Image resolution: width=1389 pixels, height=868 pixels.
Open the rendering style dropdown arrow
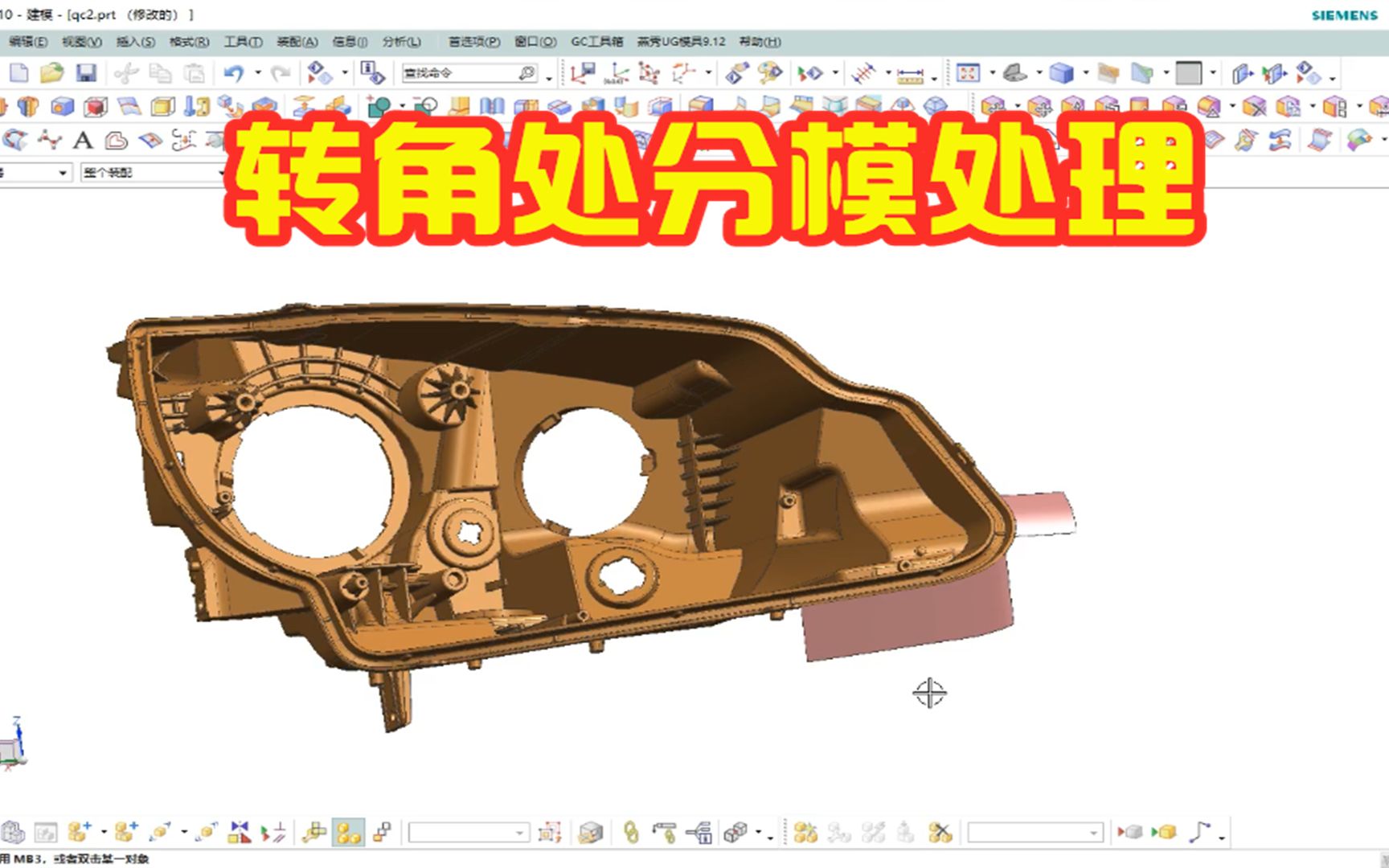[1086, 74]
